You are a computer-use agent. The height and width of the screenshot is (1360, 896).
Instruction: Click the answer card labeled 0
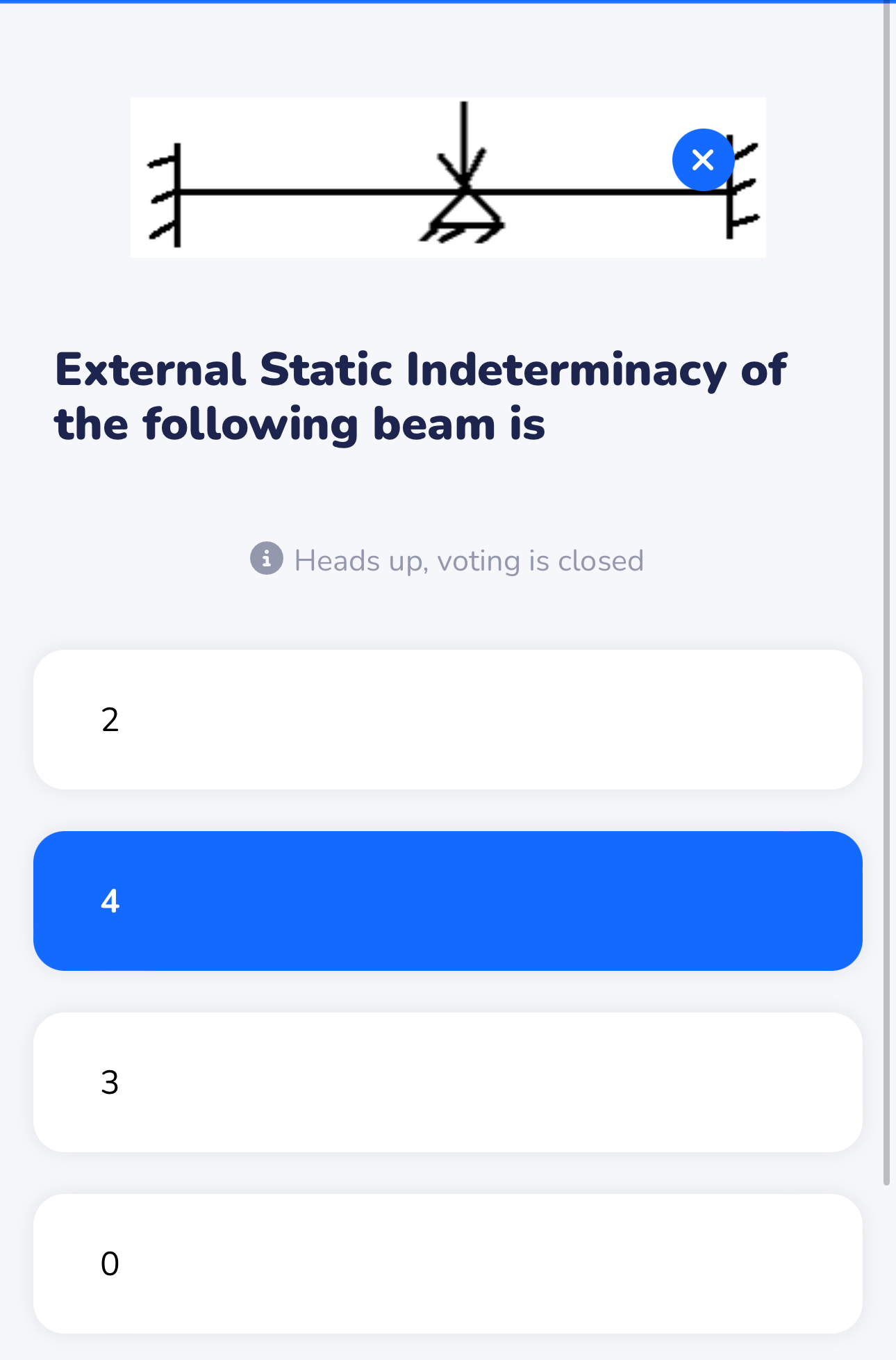tap(448, 1265)
